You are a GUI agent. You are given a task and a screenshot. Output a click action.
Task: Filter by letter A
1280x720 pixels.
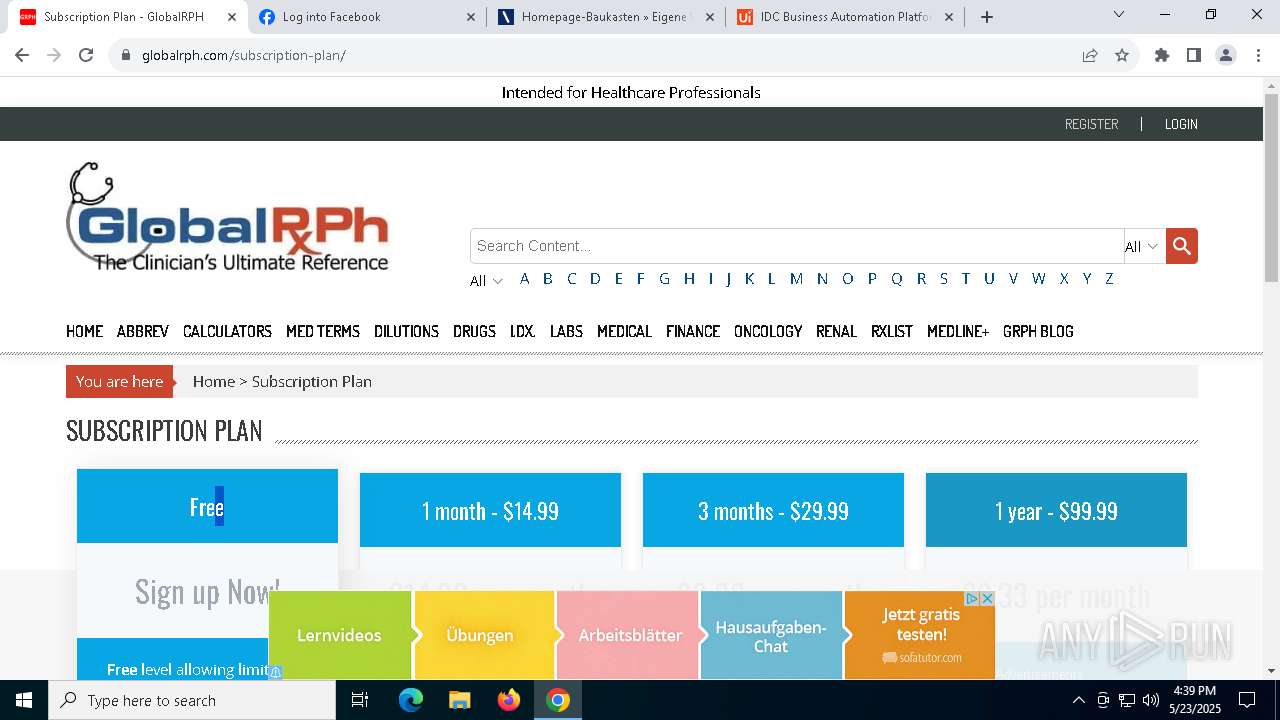(524, 279)
